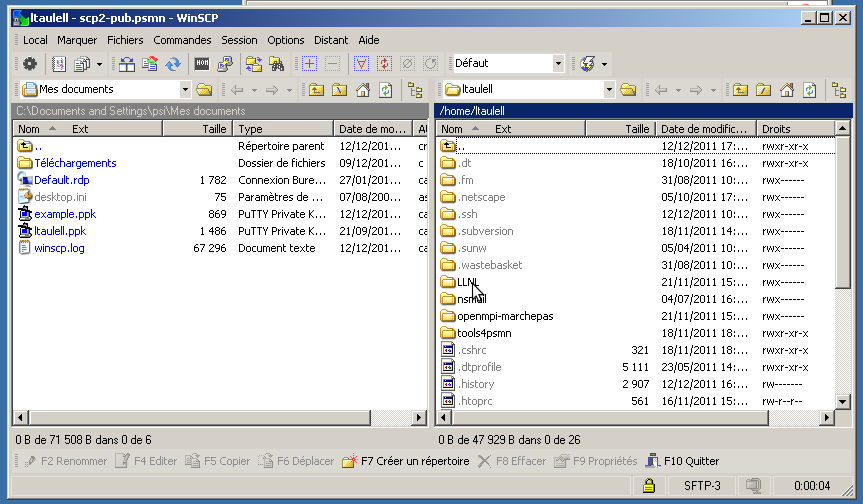The width and height of the screenshot is (863, 504).
Task: Sort local panel by Taille column
Action: pyautogui.click(x=198, y=129)
